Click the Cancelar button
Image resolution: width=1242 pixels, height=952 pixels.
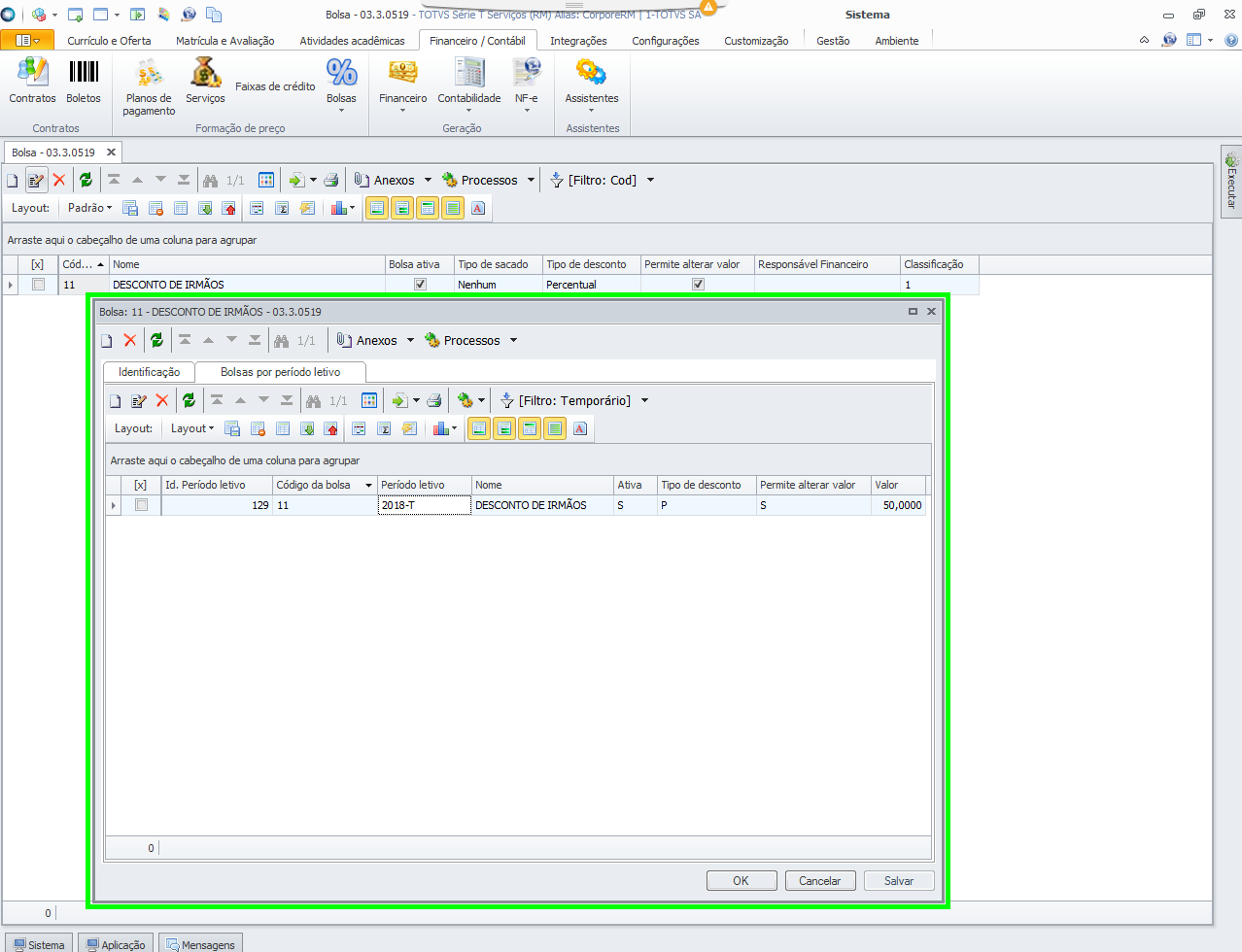coord(820,881)
